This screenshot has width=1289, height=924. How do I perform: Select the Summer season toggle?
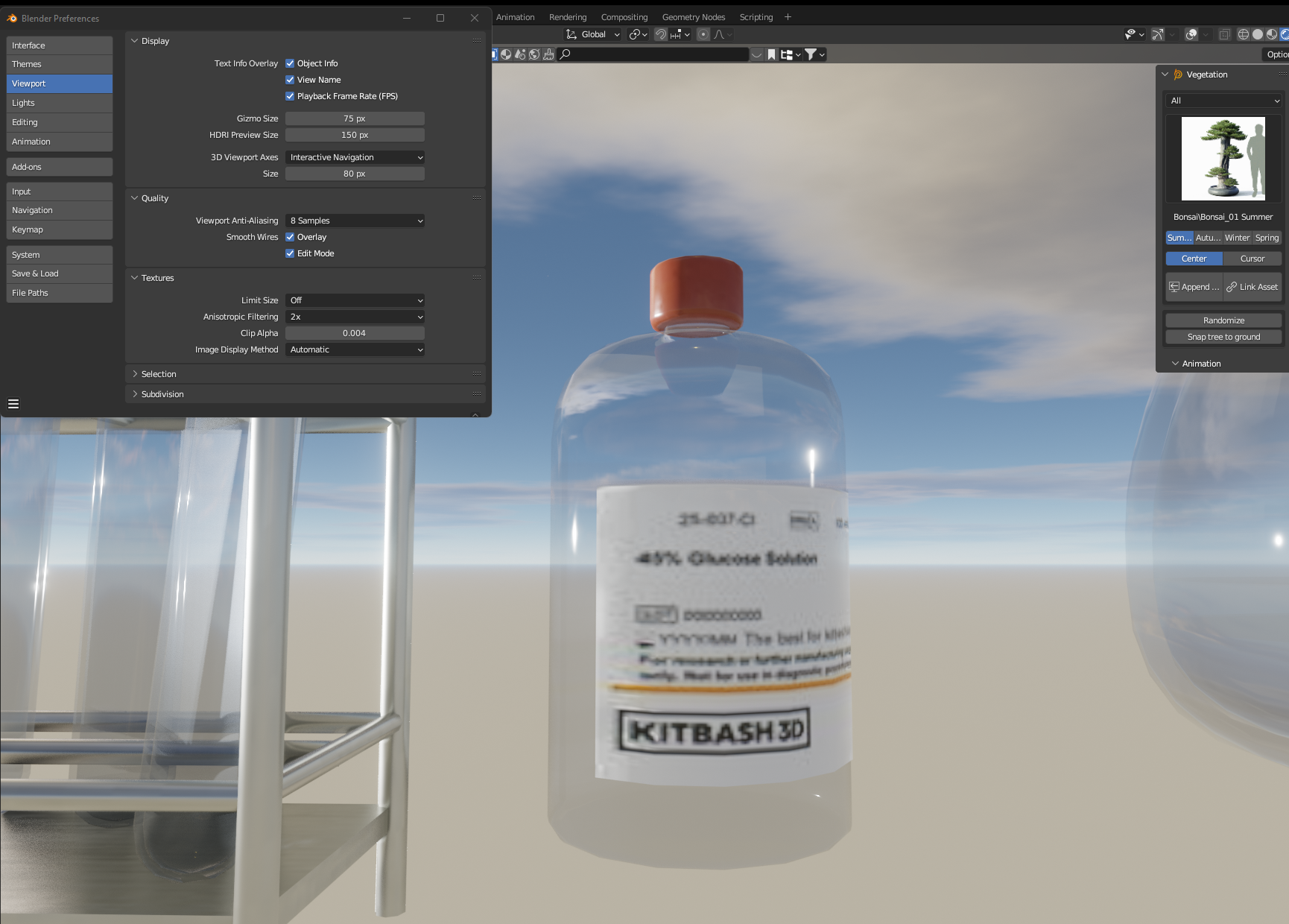[1179, 238]
